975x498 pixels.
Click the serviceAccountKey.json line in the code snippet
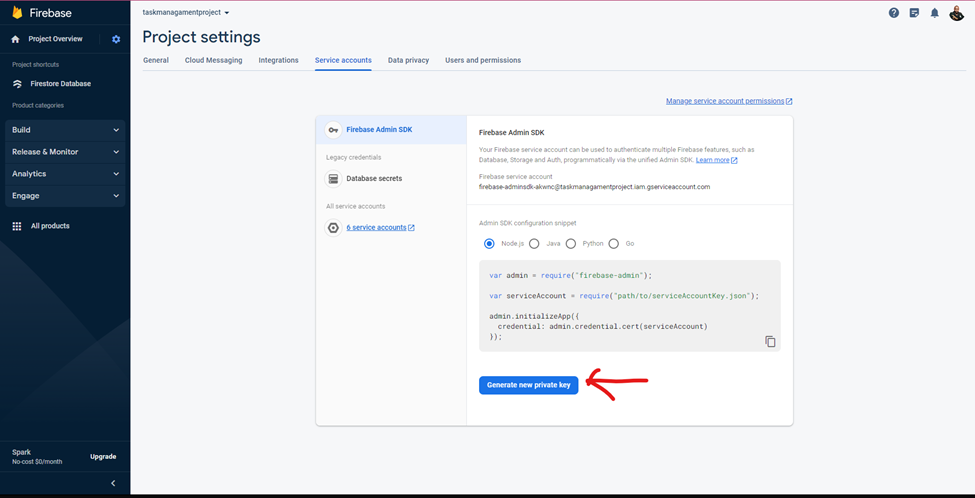(624, 297)
